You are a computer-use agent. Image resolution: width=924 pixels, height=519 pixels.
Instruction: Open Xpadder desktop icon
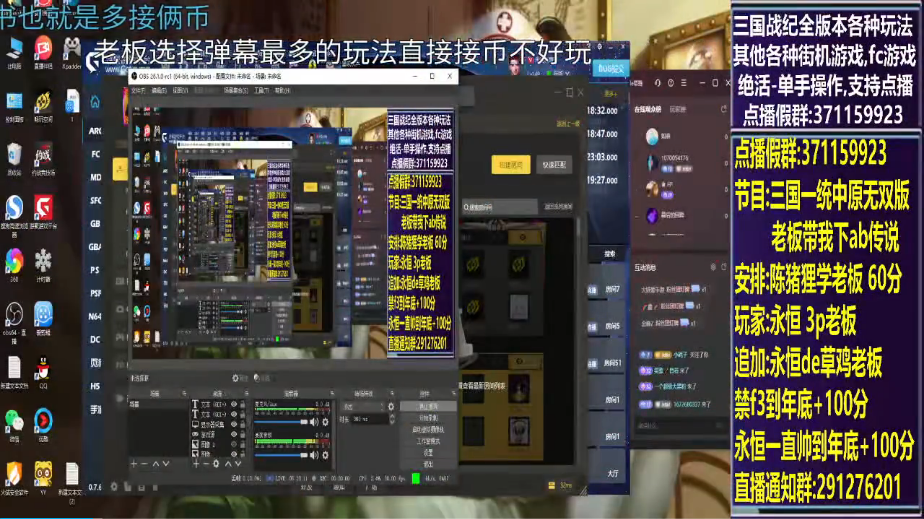coord(71,53)
